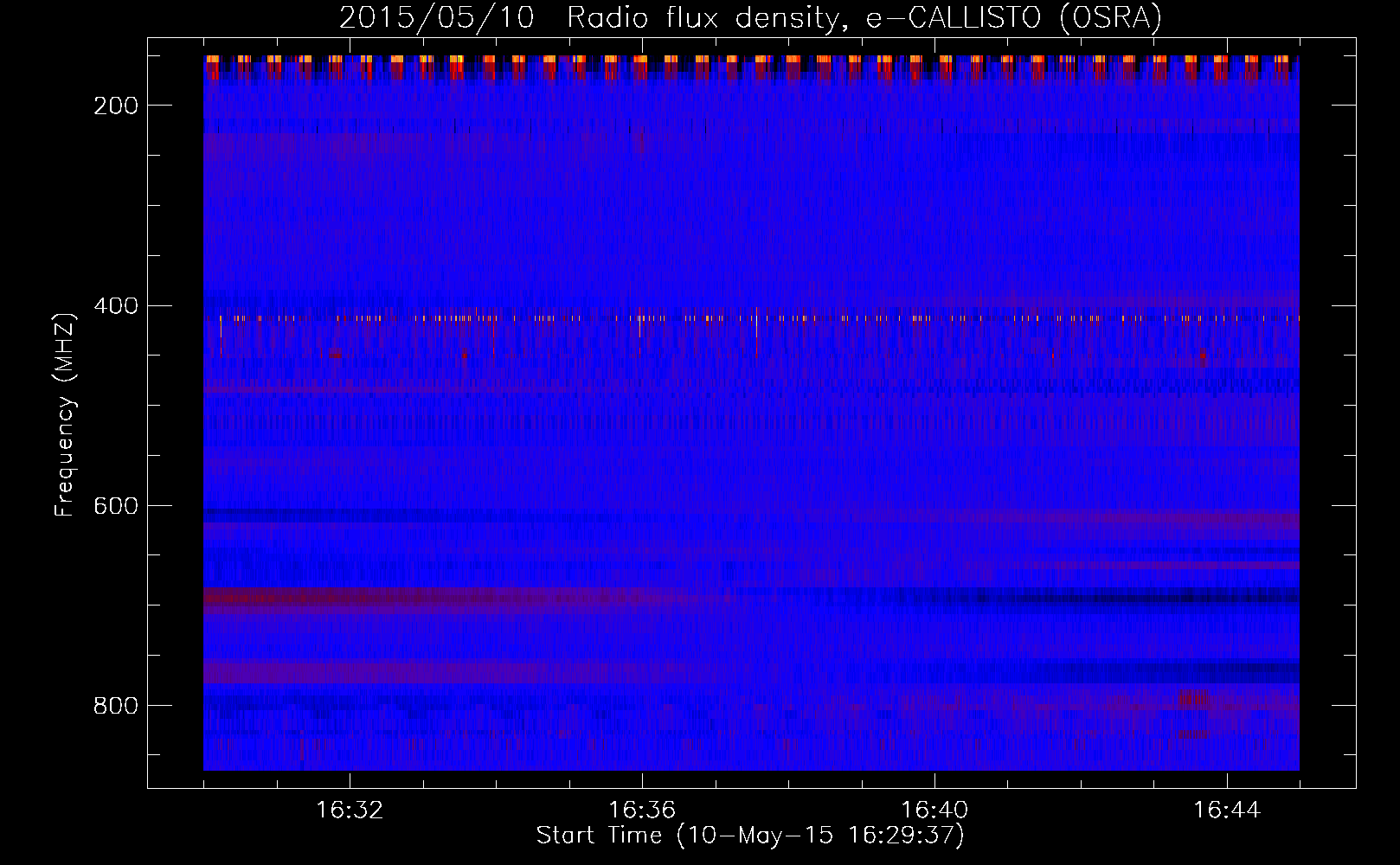The width and height of the screenshot is (1400, 865).
Task: Click the 16:32 time tick label
Action: click(350, 811)
